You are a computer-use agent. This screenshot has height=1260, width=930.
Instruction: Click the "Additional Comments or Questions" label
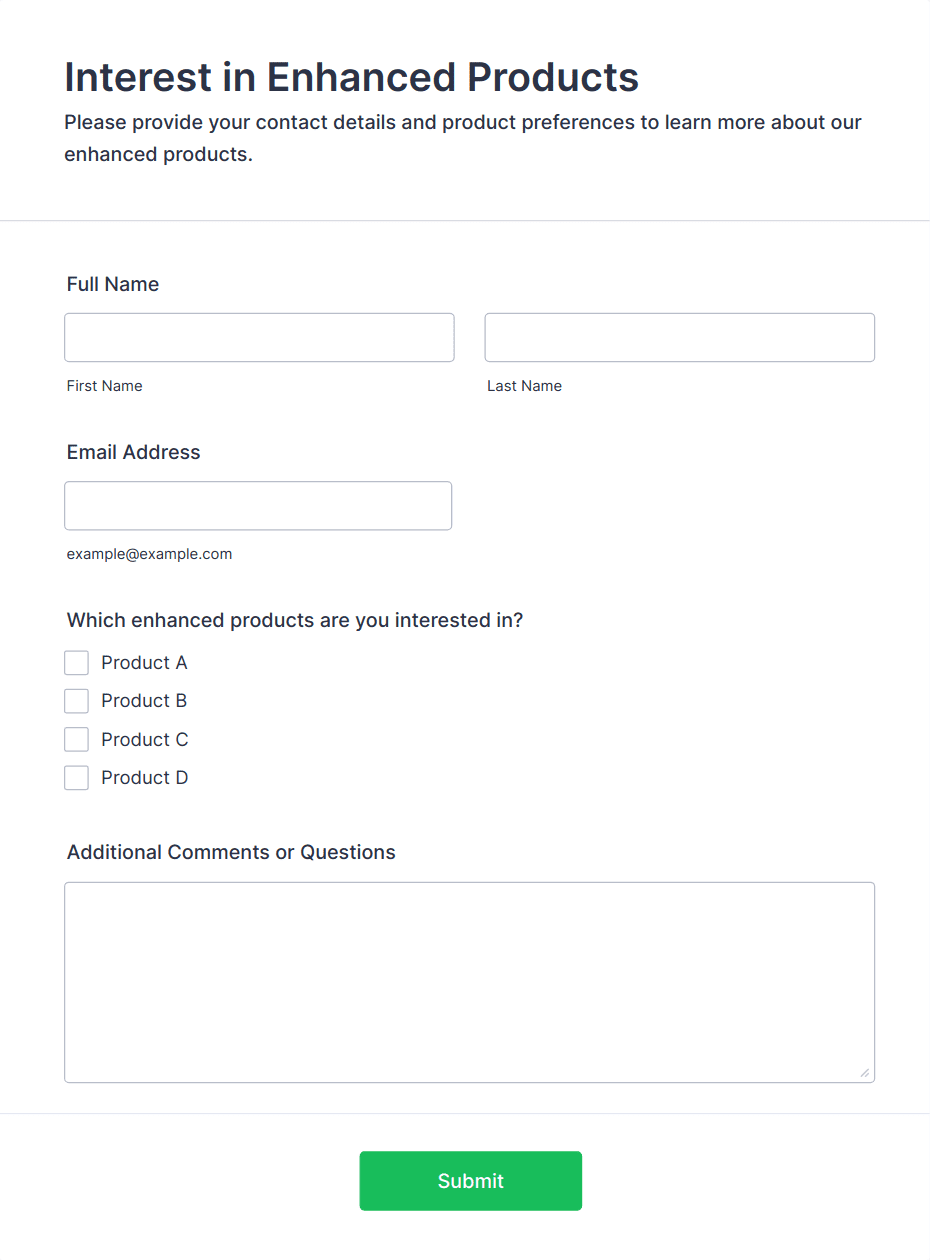click(231, 852)
